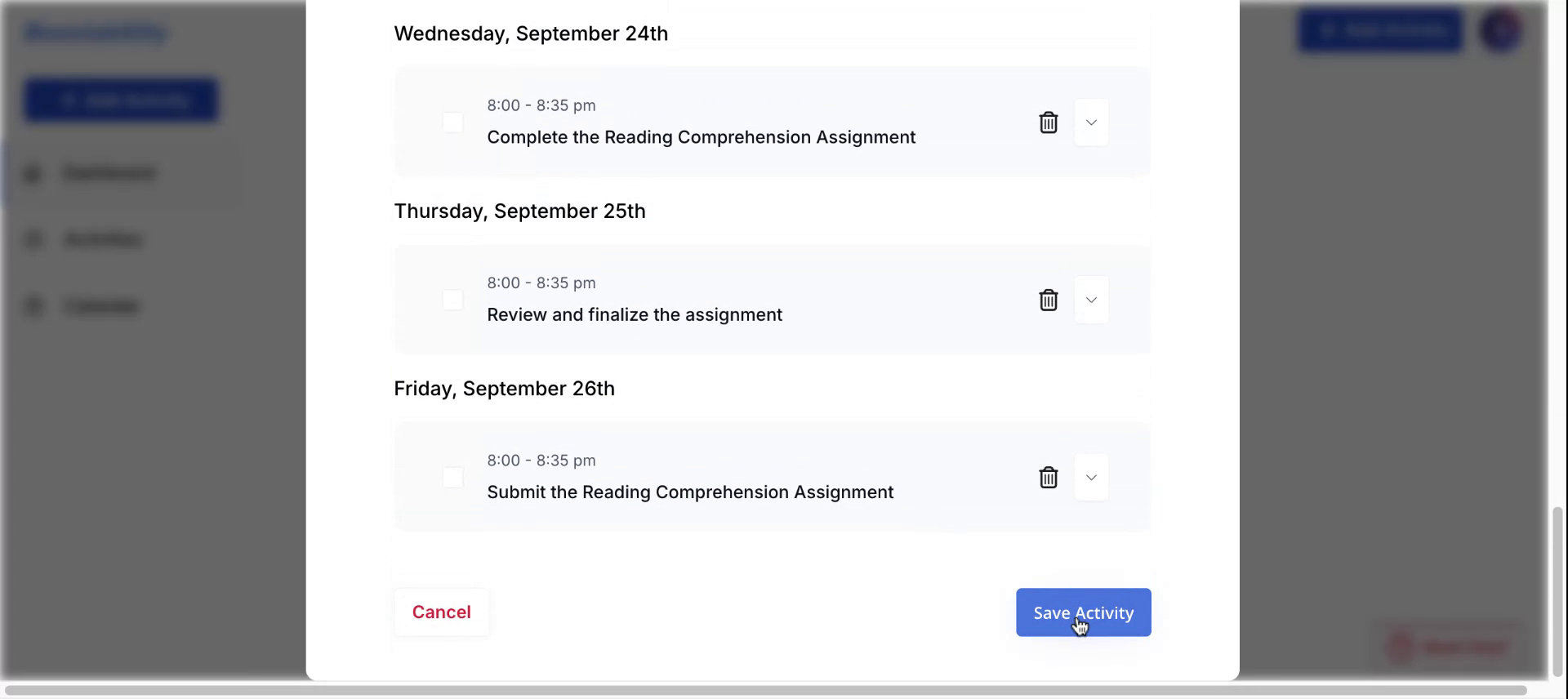Cancel the activity dialog
This screenshot has height=699, width=1568.
click(441, 612)
